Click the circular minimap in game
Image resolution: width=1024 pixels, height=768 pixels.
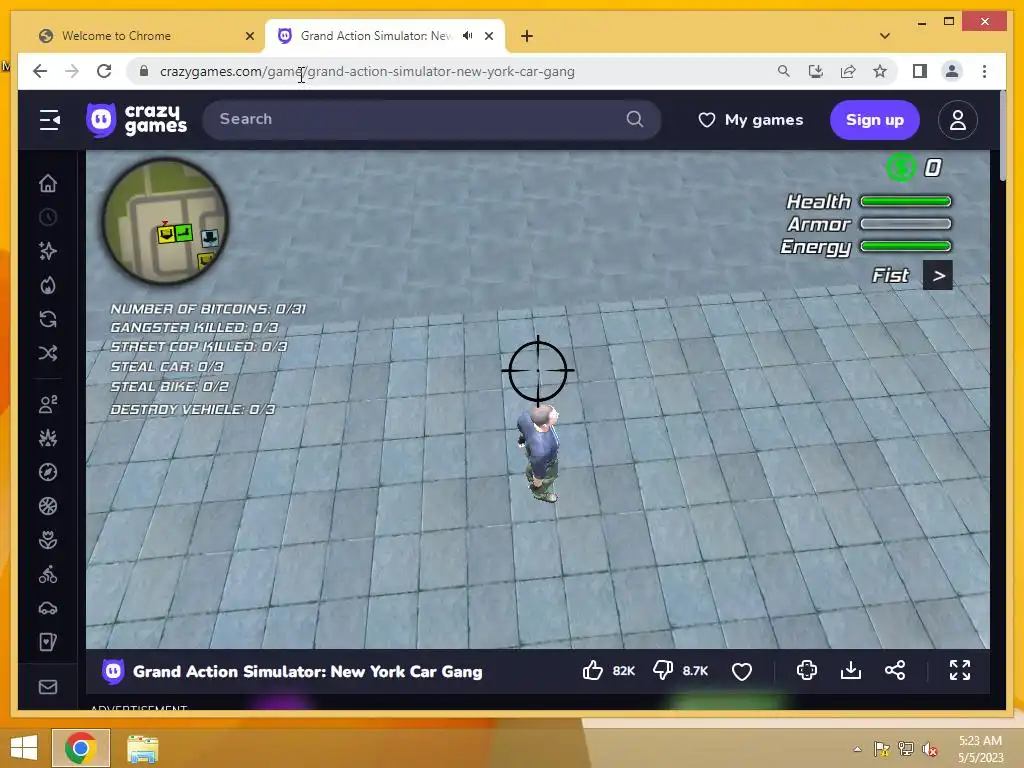[165, 221]
